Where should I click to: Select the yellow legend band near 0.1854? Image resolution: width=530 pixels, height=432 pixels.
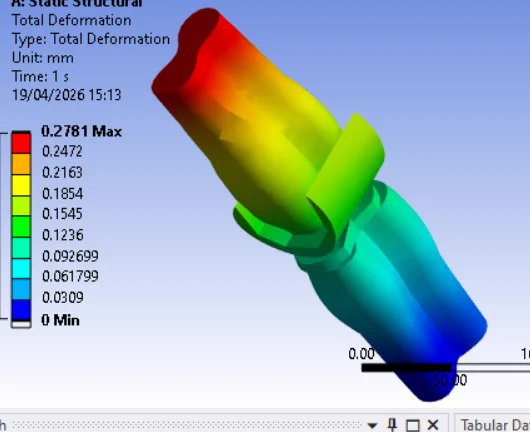(x=21, y=185)
